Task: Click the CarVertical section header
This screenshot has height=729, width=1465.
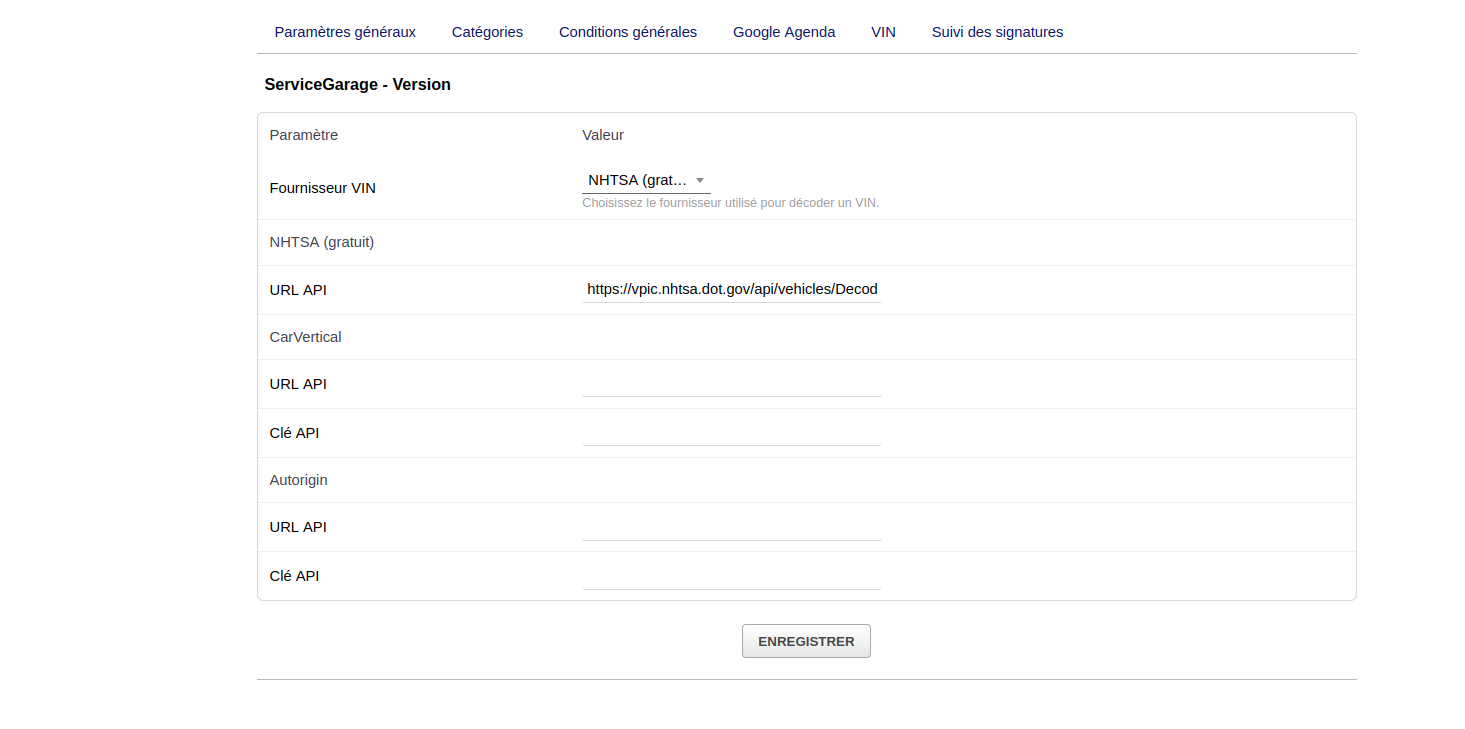Action: click(305, 337)
